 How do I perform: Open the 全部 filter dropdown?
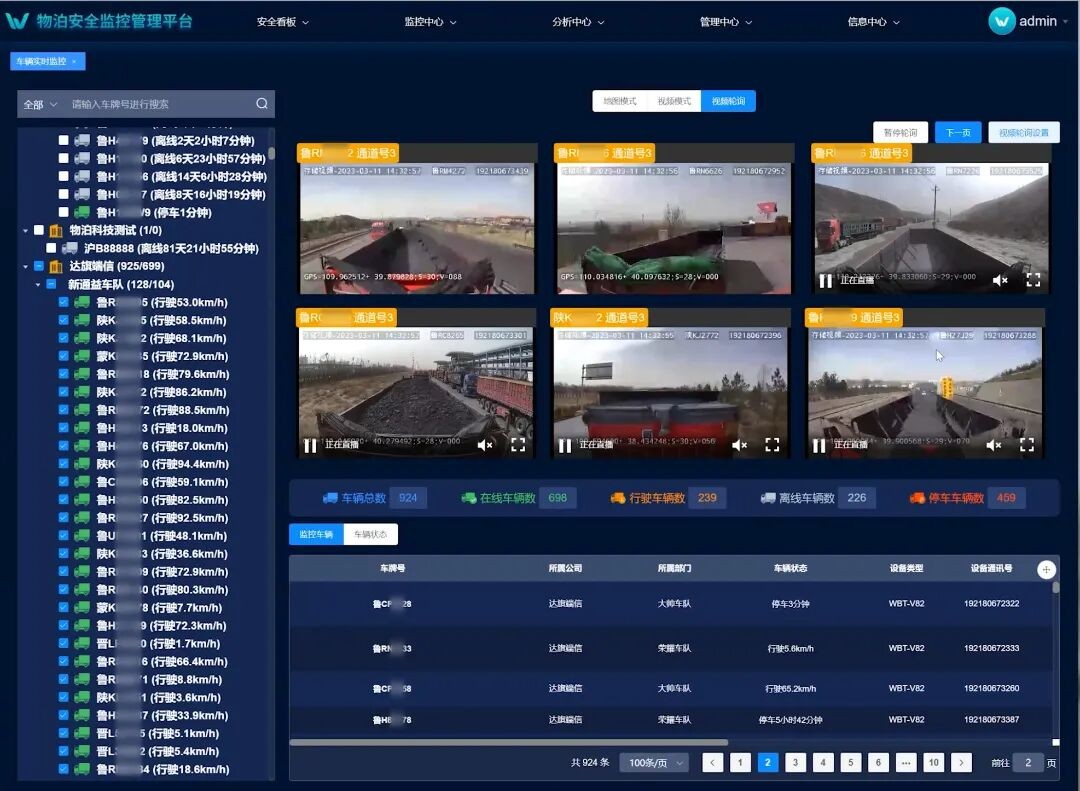pos(40,104)
